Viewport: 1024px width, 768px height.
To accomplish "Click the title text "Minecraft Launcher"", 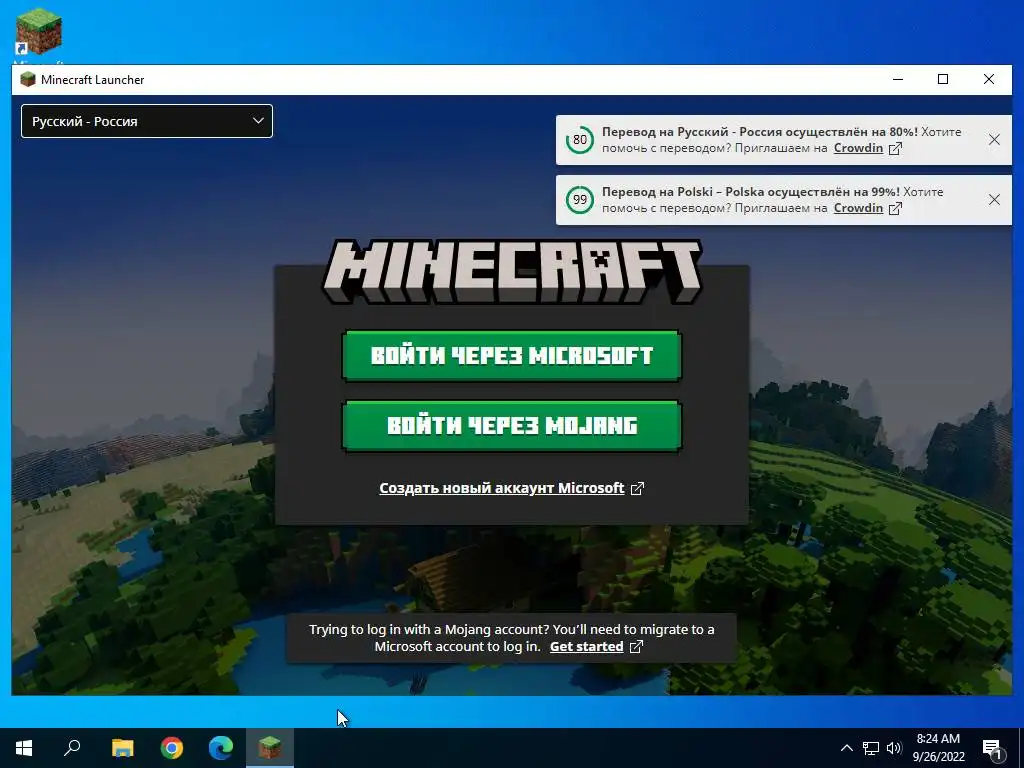I will (x=93, y=80).
